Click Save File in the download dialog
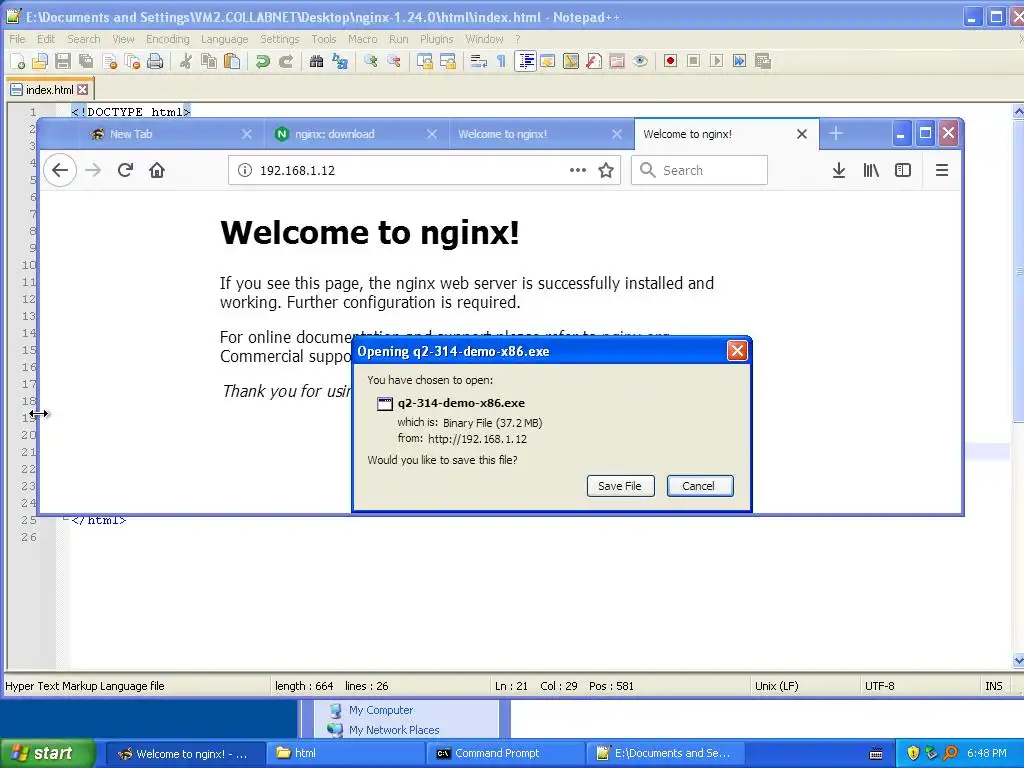Screen dimensions: 1024x768 tap(620, 486)
